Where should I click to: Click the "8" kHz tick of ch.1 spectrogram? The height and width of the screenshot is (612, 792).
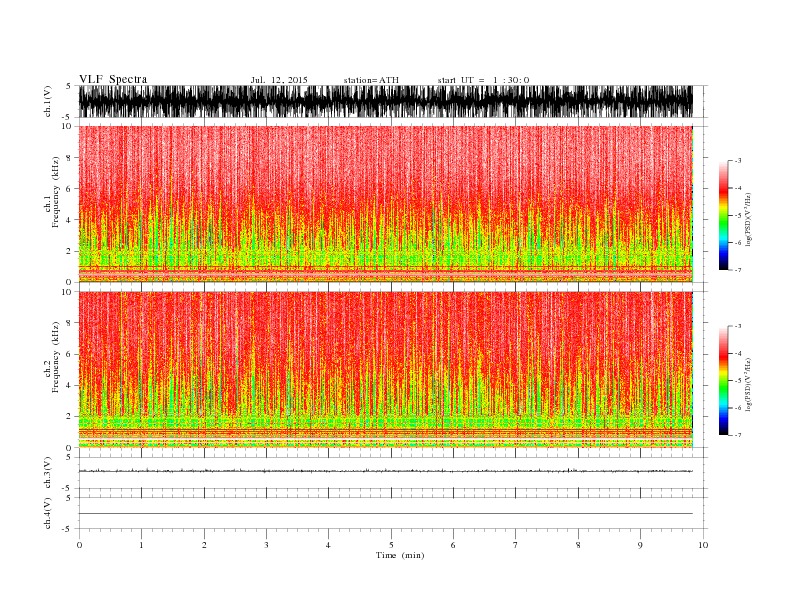pyautogui.click(x=70, y=158)
